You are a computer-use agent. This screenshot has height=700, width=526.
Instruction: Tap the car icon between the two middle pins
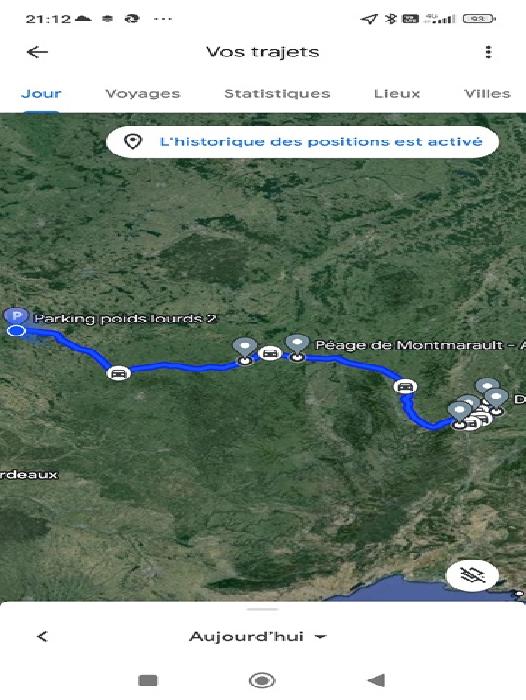[270, 354]
